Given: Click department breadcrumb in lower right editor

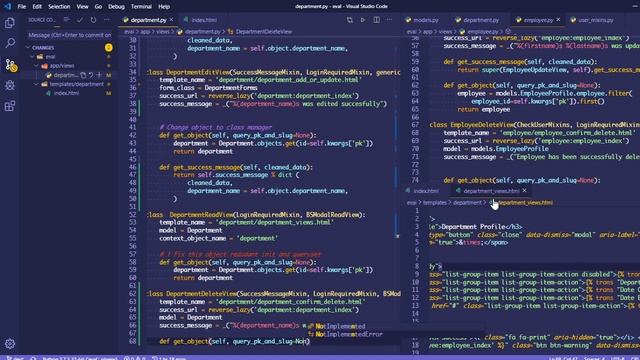Looking at the screenshot, I should pyautogui.click(x=467, y=202).
